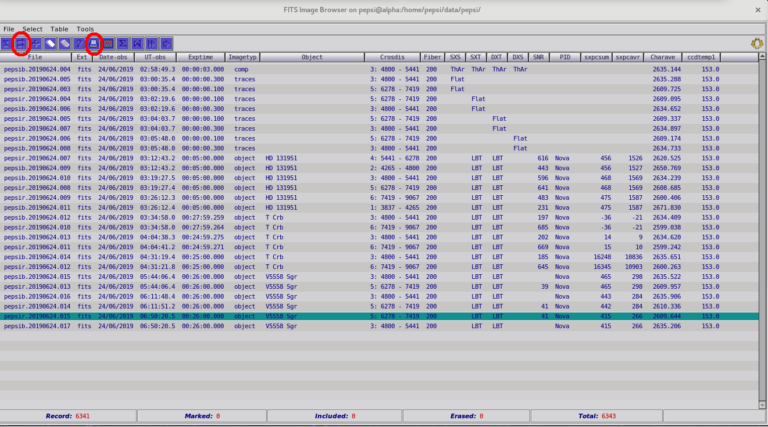Click the orange gear icon at top right
This screenshot has width=768, height=427.
point(756,44)
